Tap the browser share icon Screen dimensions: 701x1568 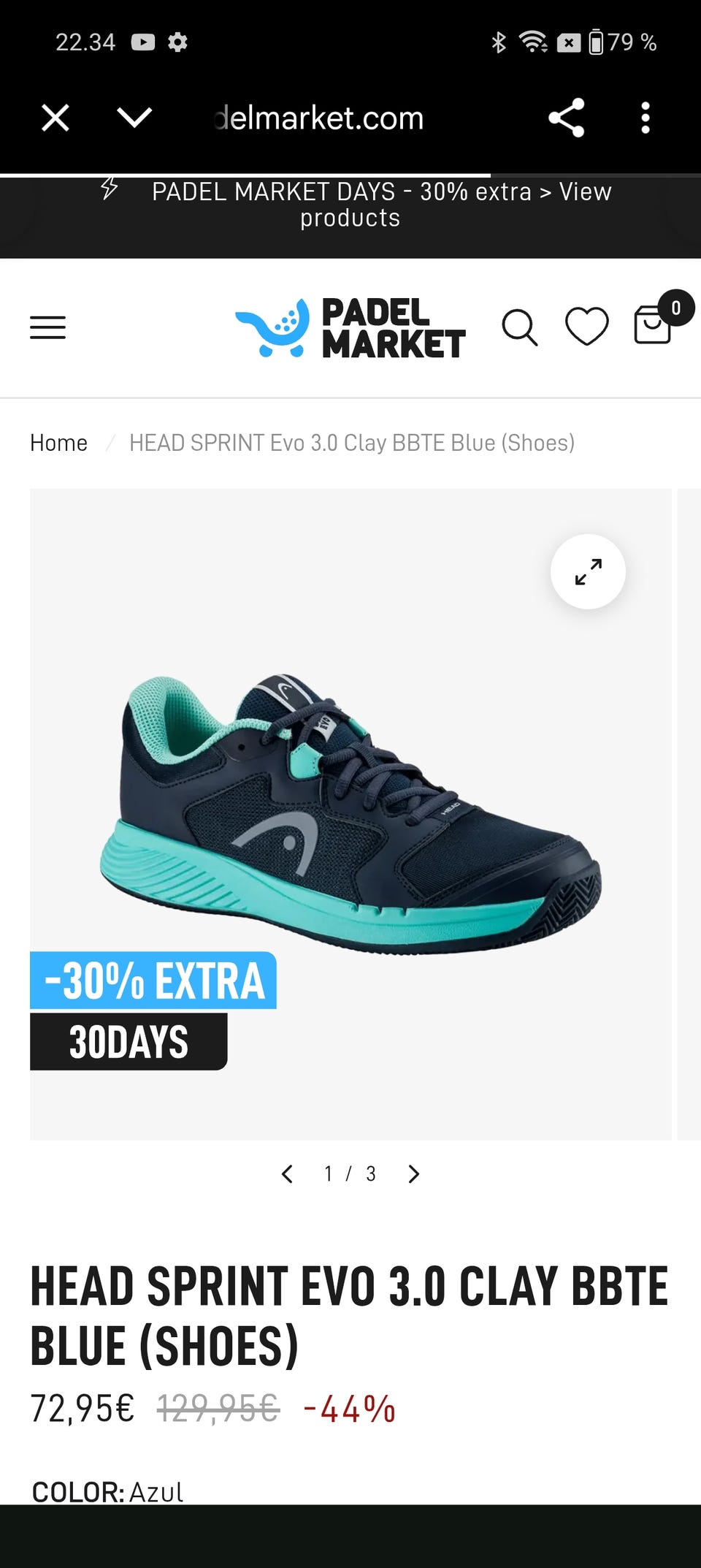click(x=567, y=118)
